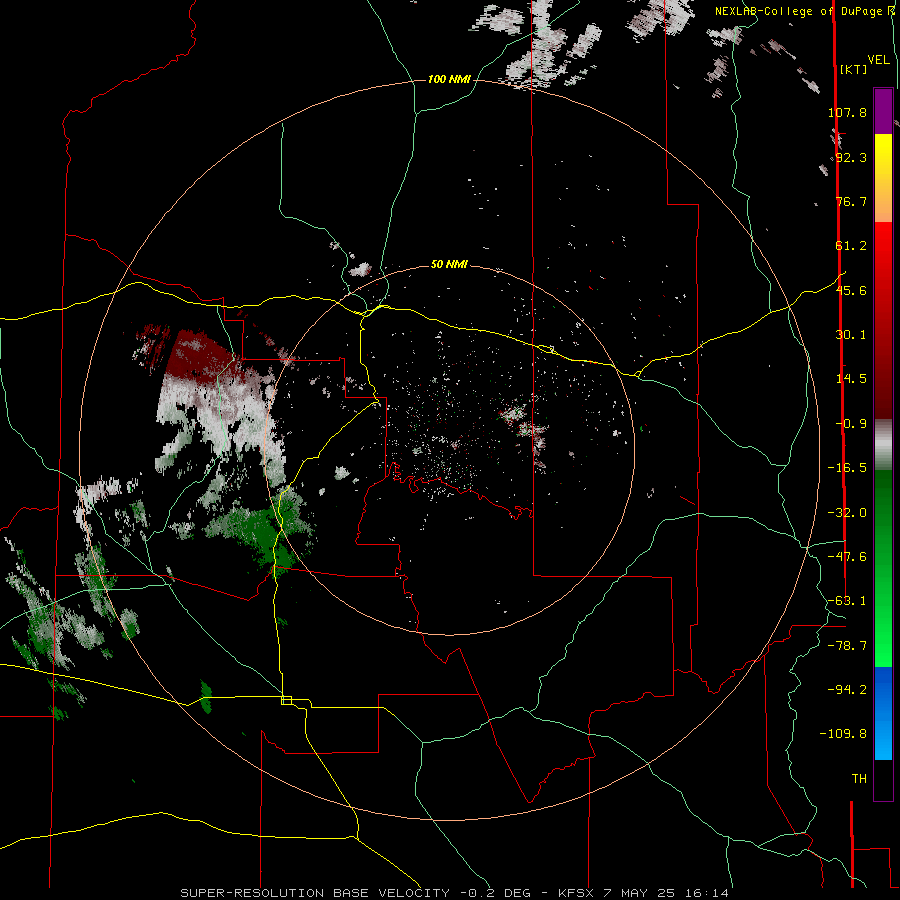The width and height of the screenshot is (900, 900).
Task: Pick the yellow-orange segment of velocity color bar
Action: click(x=883, y=178)
